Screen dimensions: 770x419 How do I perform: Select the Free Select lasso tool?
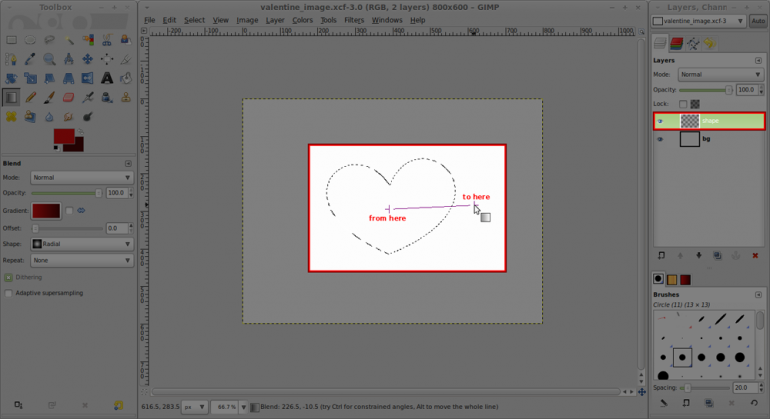click(50, 40)
